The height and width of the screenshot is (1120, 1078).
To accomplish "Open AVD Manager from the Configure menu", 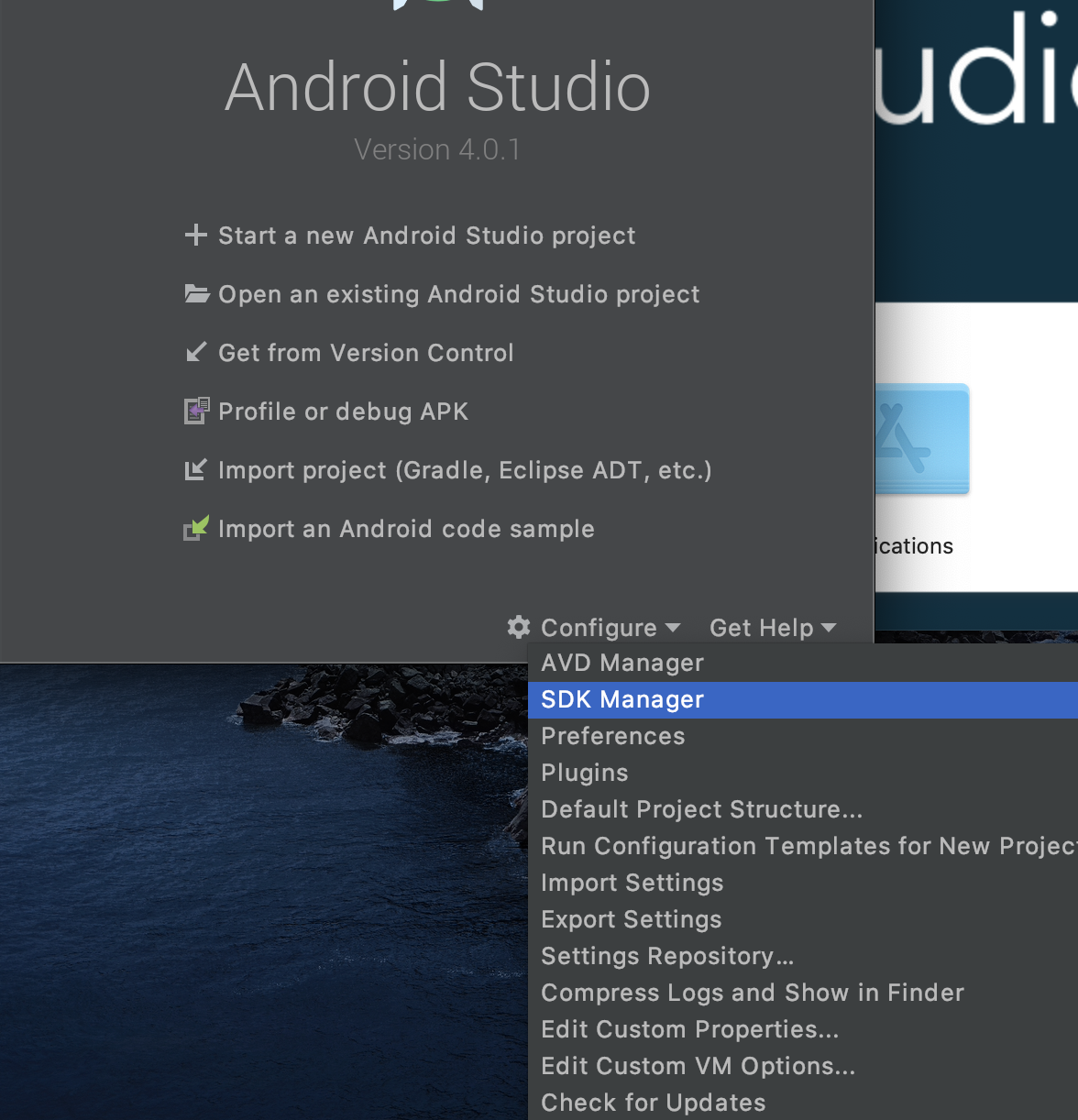I will pyautogui.click(x=803, y=663).
